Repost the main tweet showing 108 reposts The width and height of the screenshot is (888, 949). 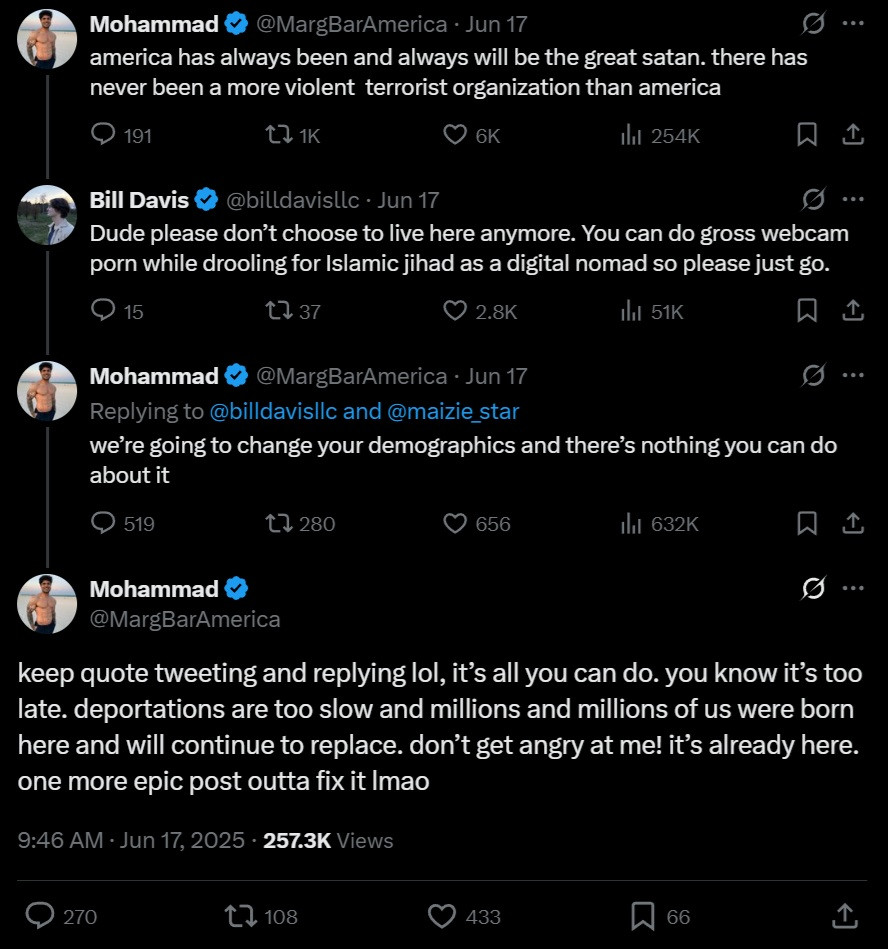pyautogui.click(x=241, y=916)
